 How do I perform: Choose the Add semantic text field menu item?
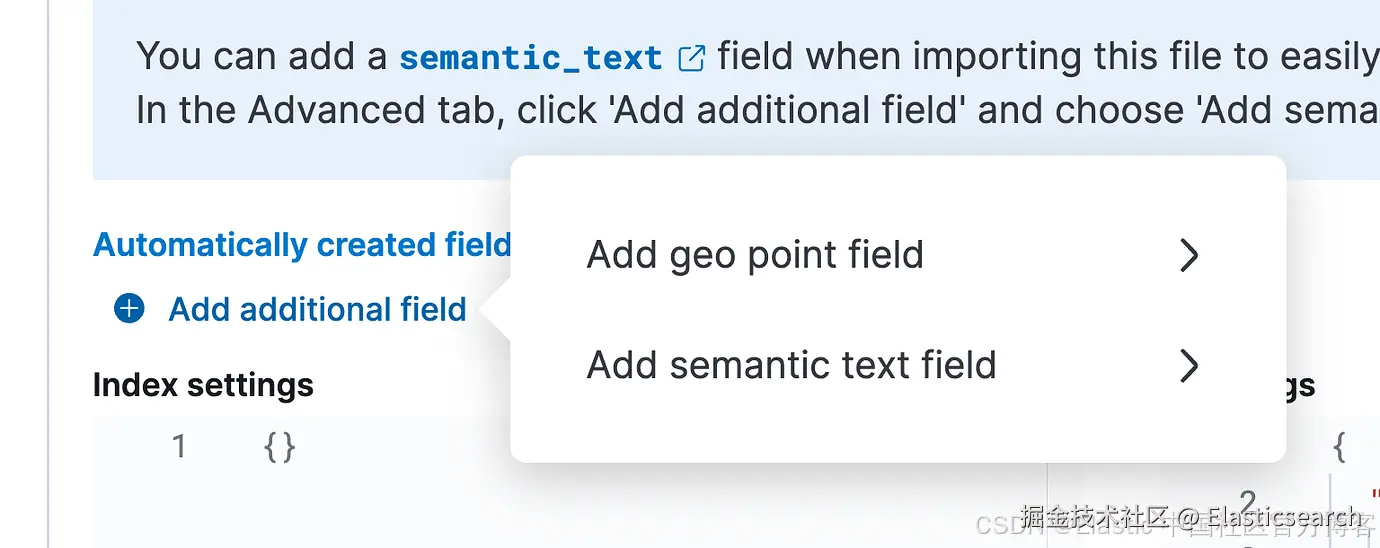(x=791, y=366)
